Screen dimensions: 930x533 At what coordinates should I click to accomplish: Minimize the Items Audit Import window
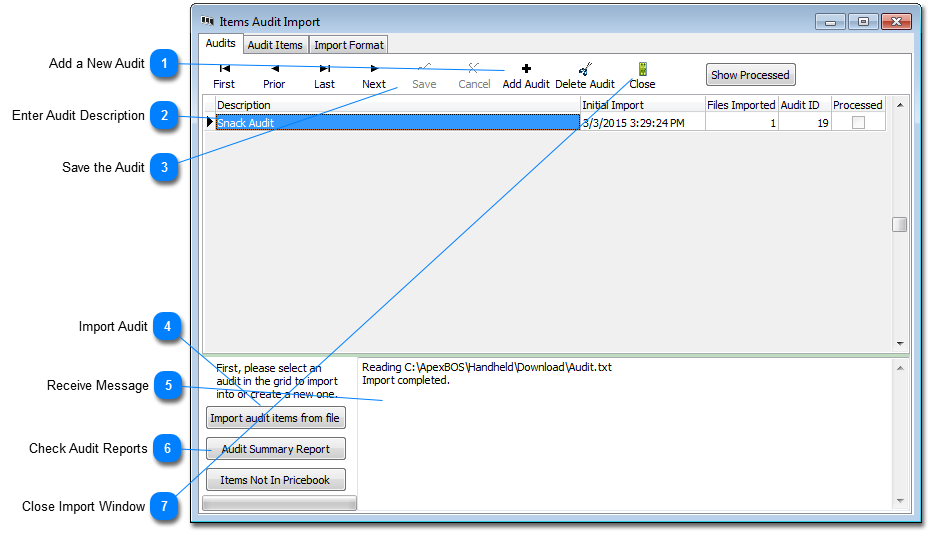click(830, 22)
